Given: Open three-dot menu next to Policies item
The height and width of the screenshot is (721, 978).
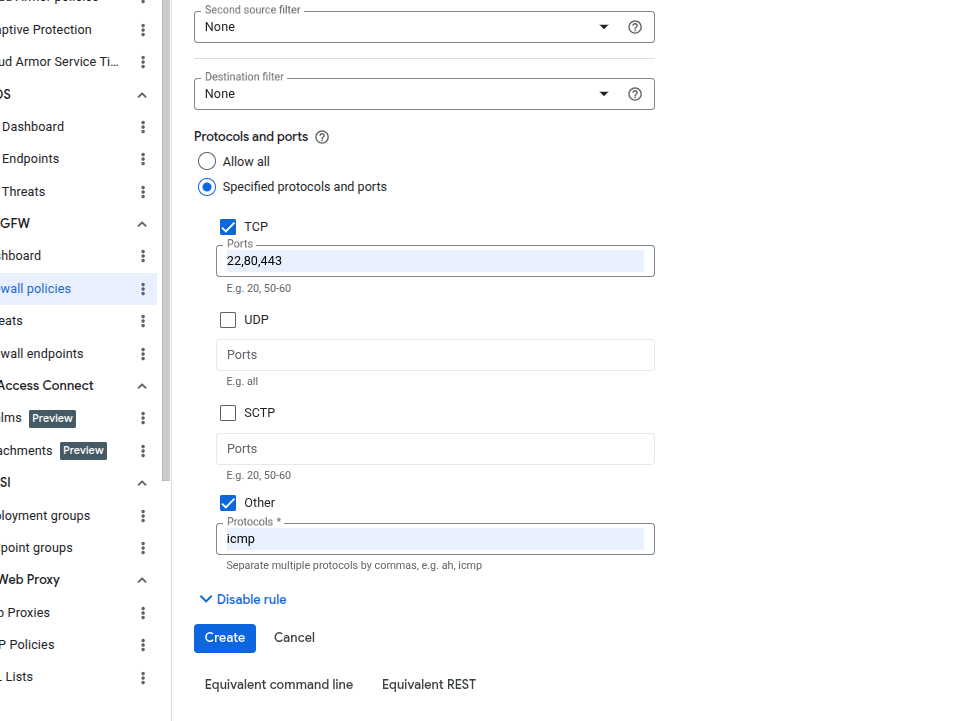Looking at the screenshot, I should pyautogui.click(x=143, y=645).
